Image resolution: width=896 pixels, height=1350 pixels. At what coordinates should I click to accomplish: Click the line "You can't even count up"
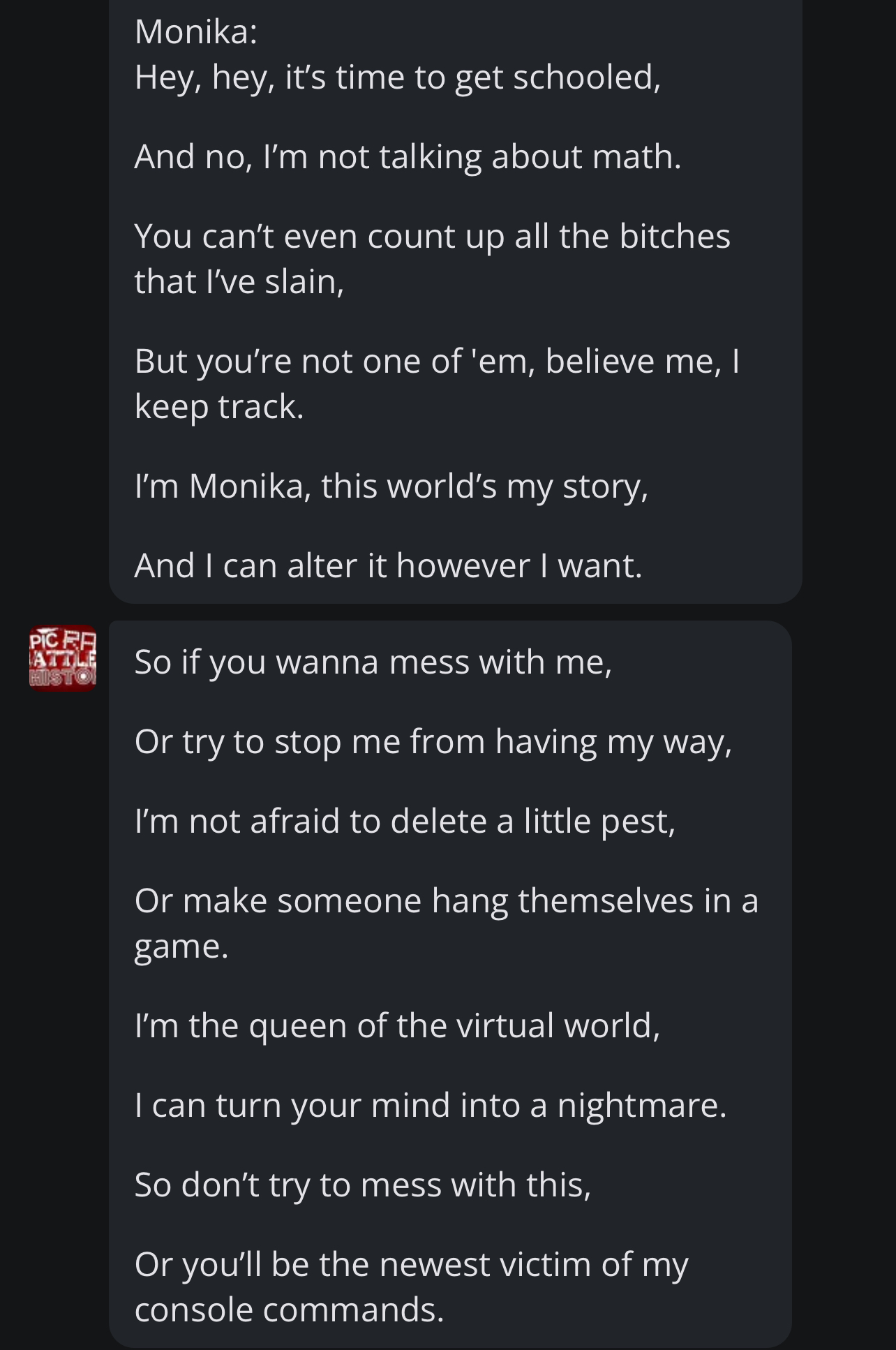(x=432, y=236)
